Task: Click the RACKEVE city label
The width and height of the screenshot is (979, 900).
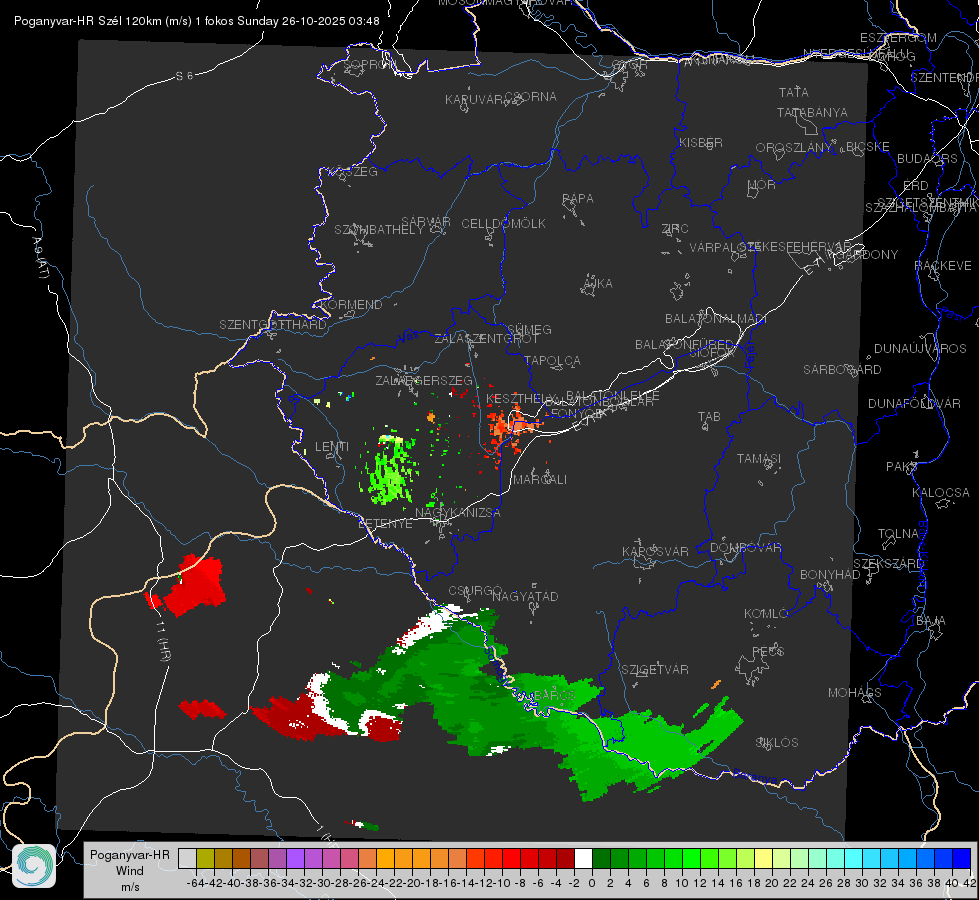Action: click(943, 266)
